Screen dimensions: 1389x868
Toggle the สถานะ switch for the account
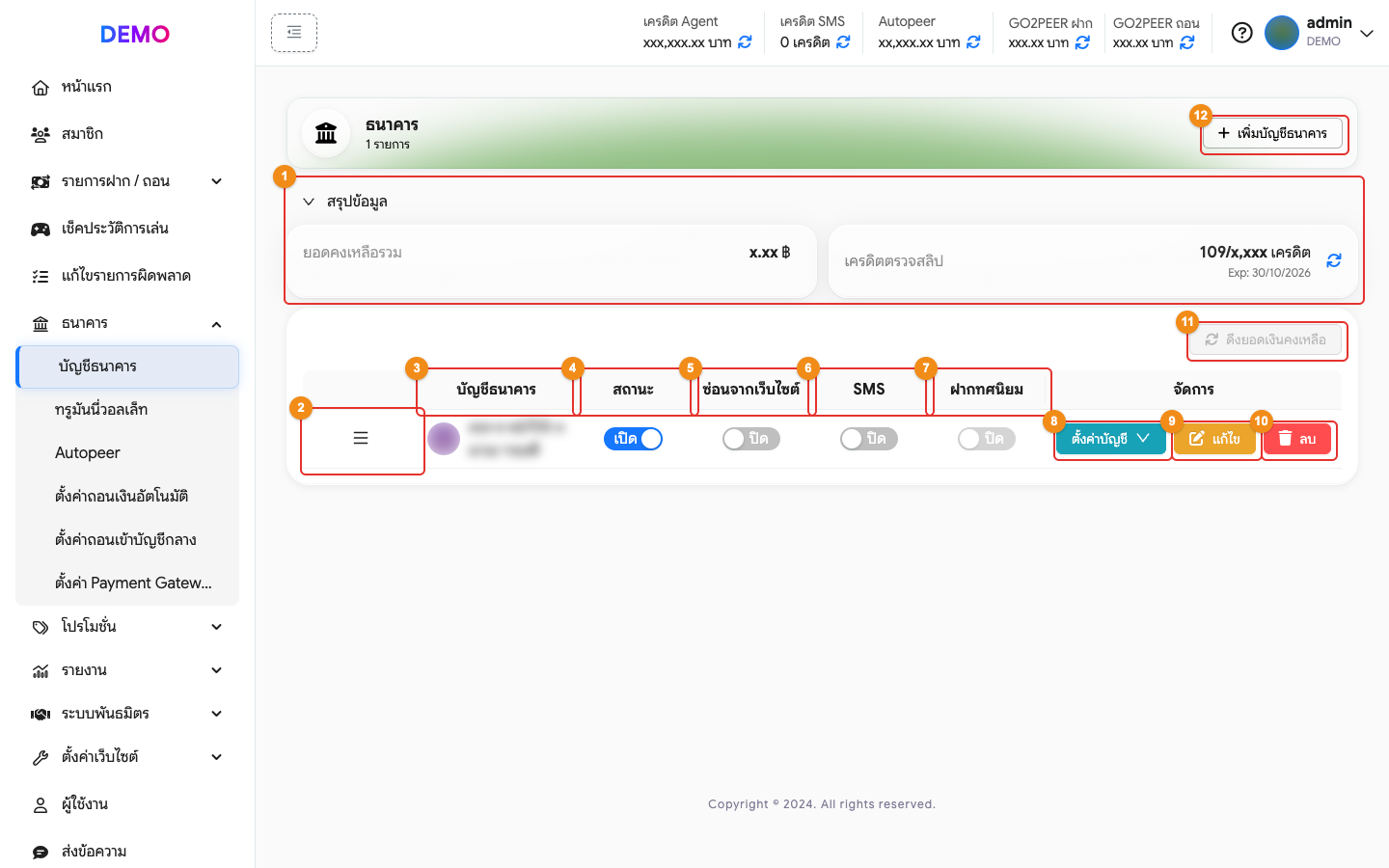point(633,439)
